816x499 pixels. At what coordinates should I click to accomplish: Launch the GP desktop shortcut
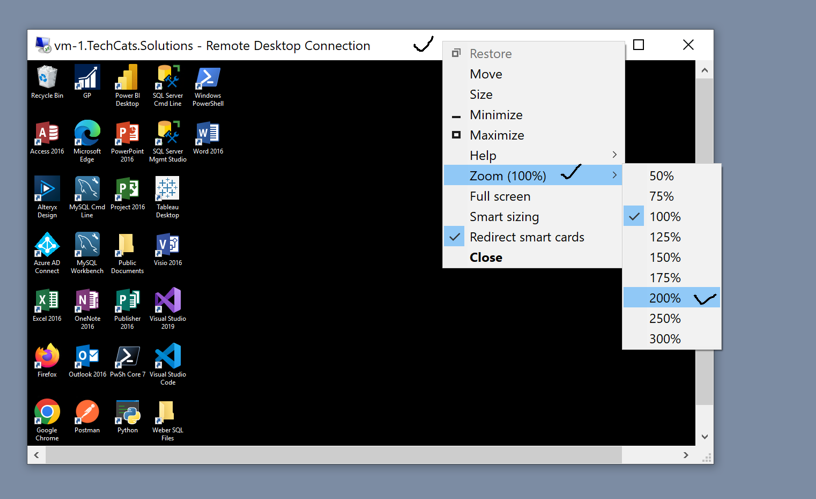[x=87, y=82]
